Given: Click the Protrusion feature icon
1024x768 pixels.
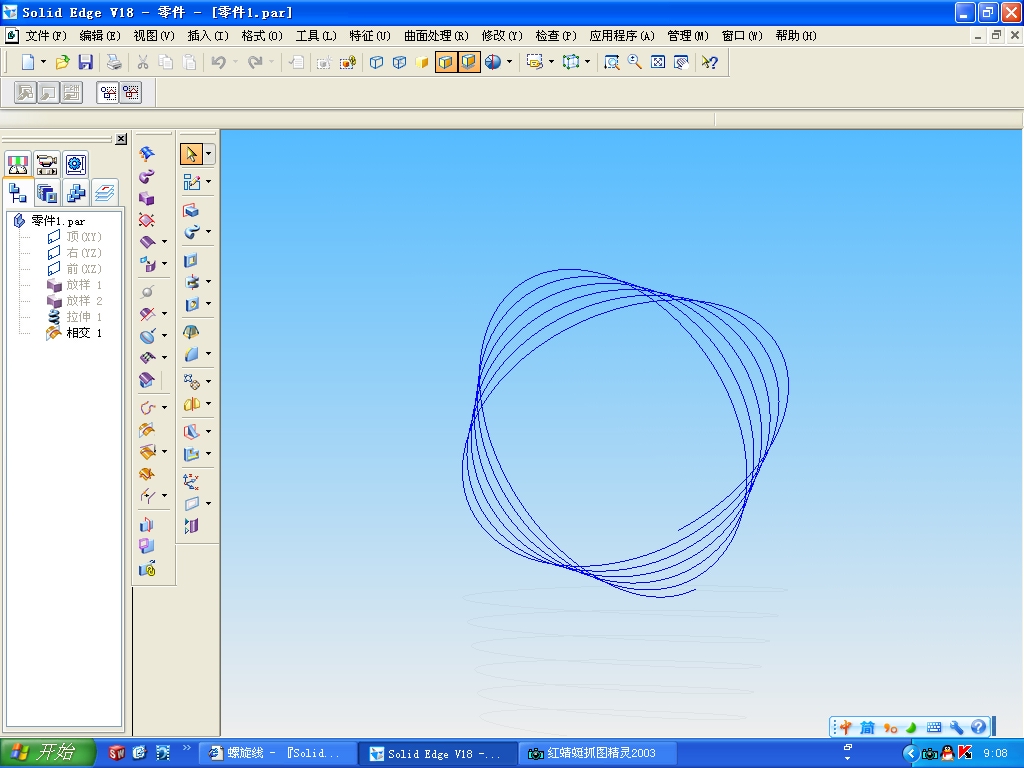Looking at the screenshot, I should [x=191, y=210].
